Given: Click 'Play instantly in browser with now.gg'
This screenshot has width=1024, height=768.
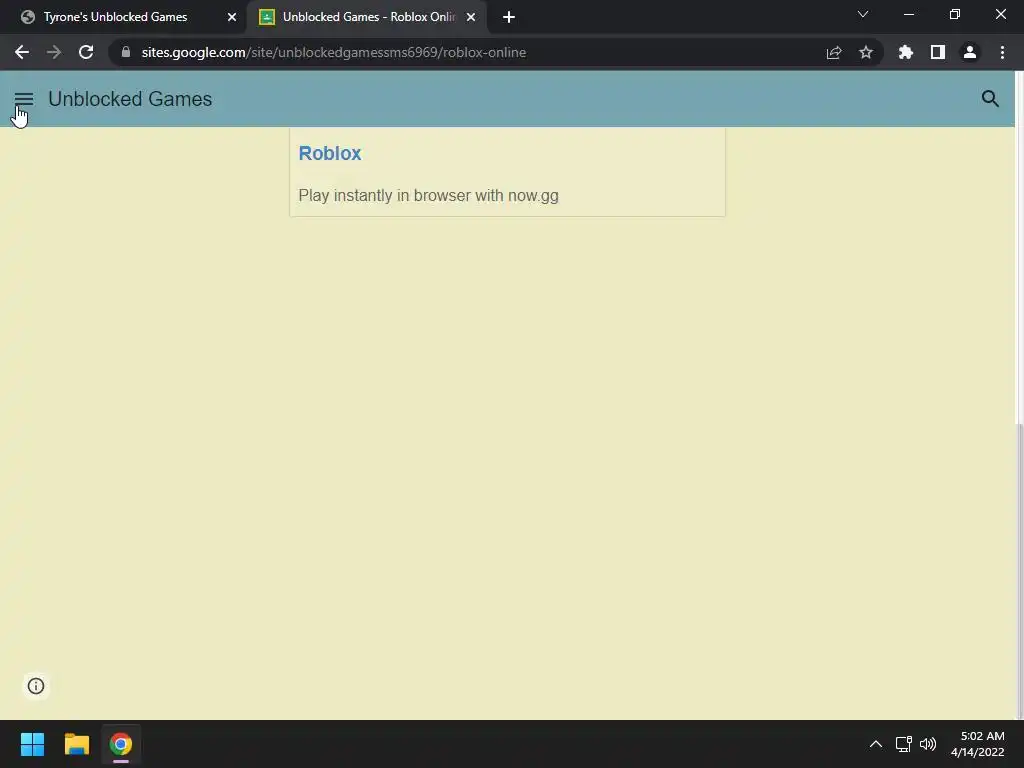Looking at the screenshot, I should [428, 195].
